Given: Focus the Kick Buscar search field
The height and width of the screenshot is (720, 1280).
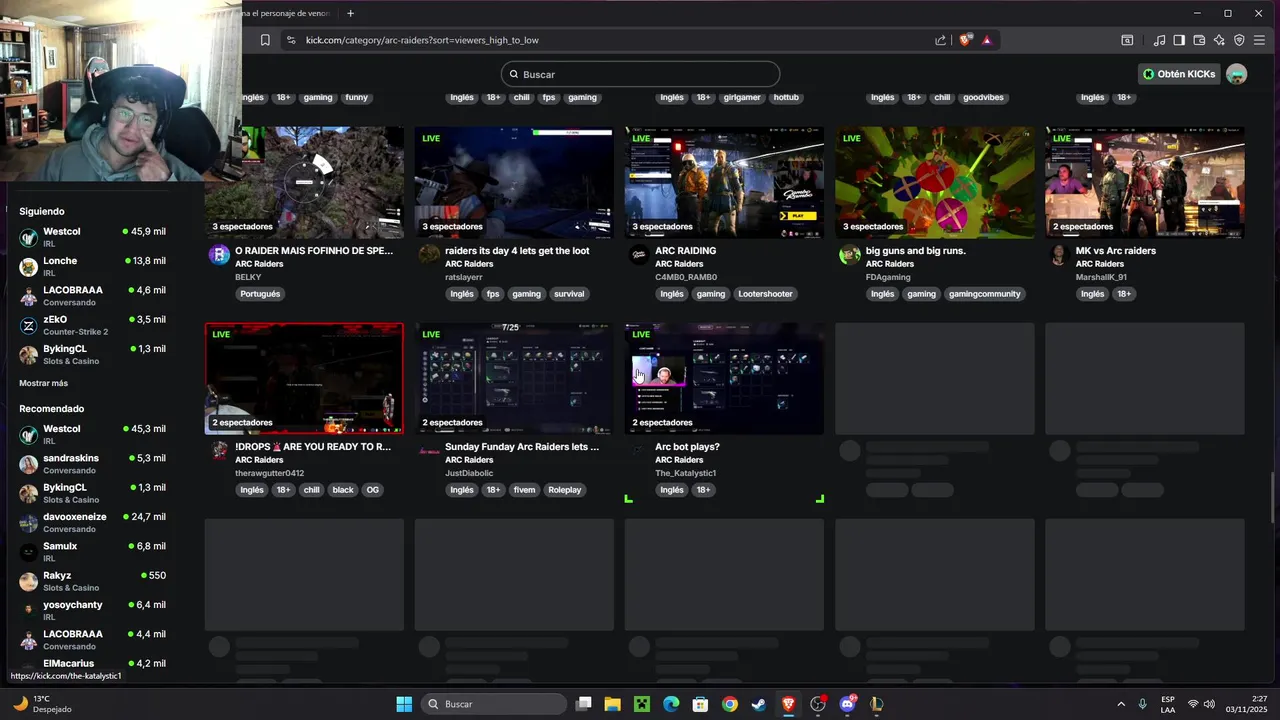Looking at the screenshot, I should (x=640, y=74).
